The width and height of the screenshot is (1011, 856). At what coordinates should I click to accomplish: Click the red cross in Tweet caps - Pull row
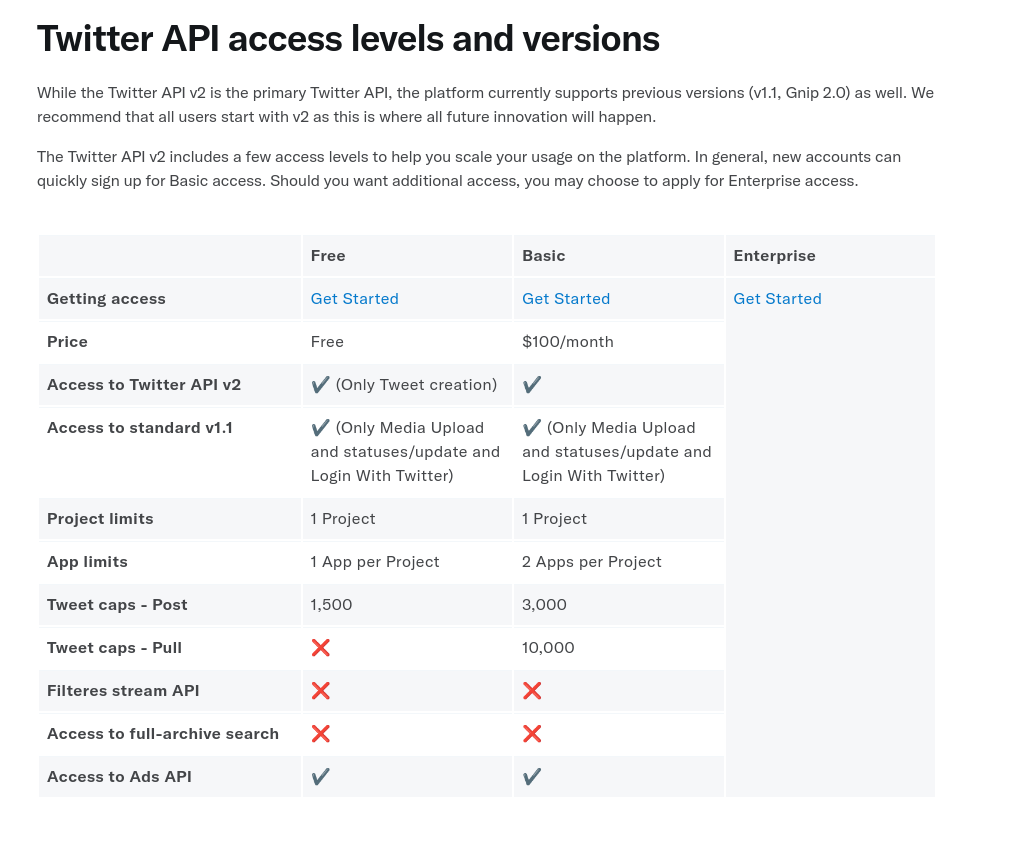tap(320, 648)
